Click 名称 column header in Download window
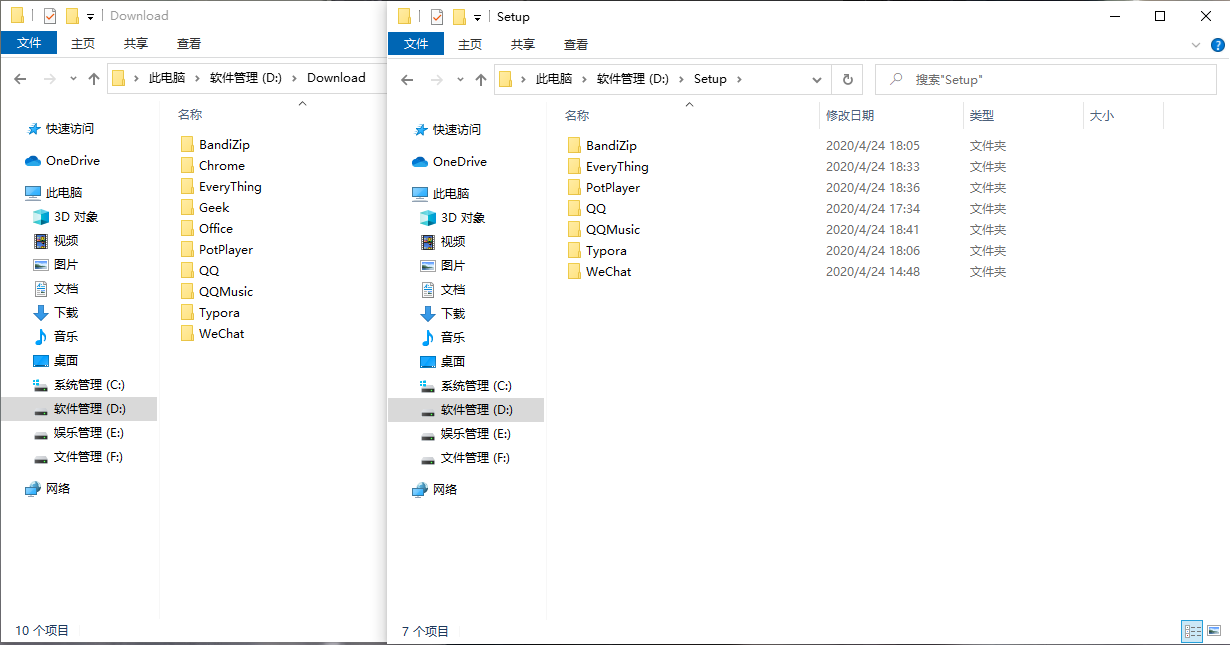This screenshot has height=645, width=1230. click(190, 115)
